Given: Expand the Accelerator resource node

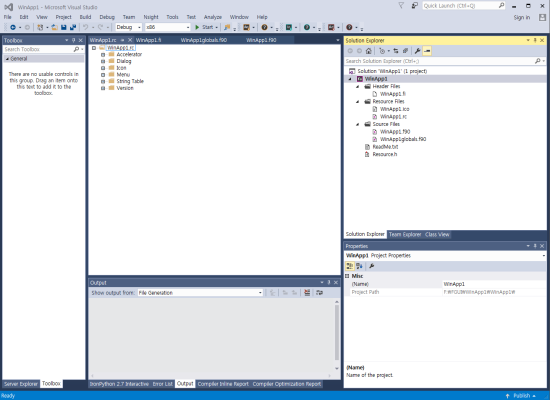Looking at the screenshot, I should 103,55.
